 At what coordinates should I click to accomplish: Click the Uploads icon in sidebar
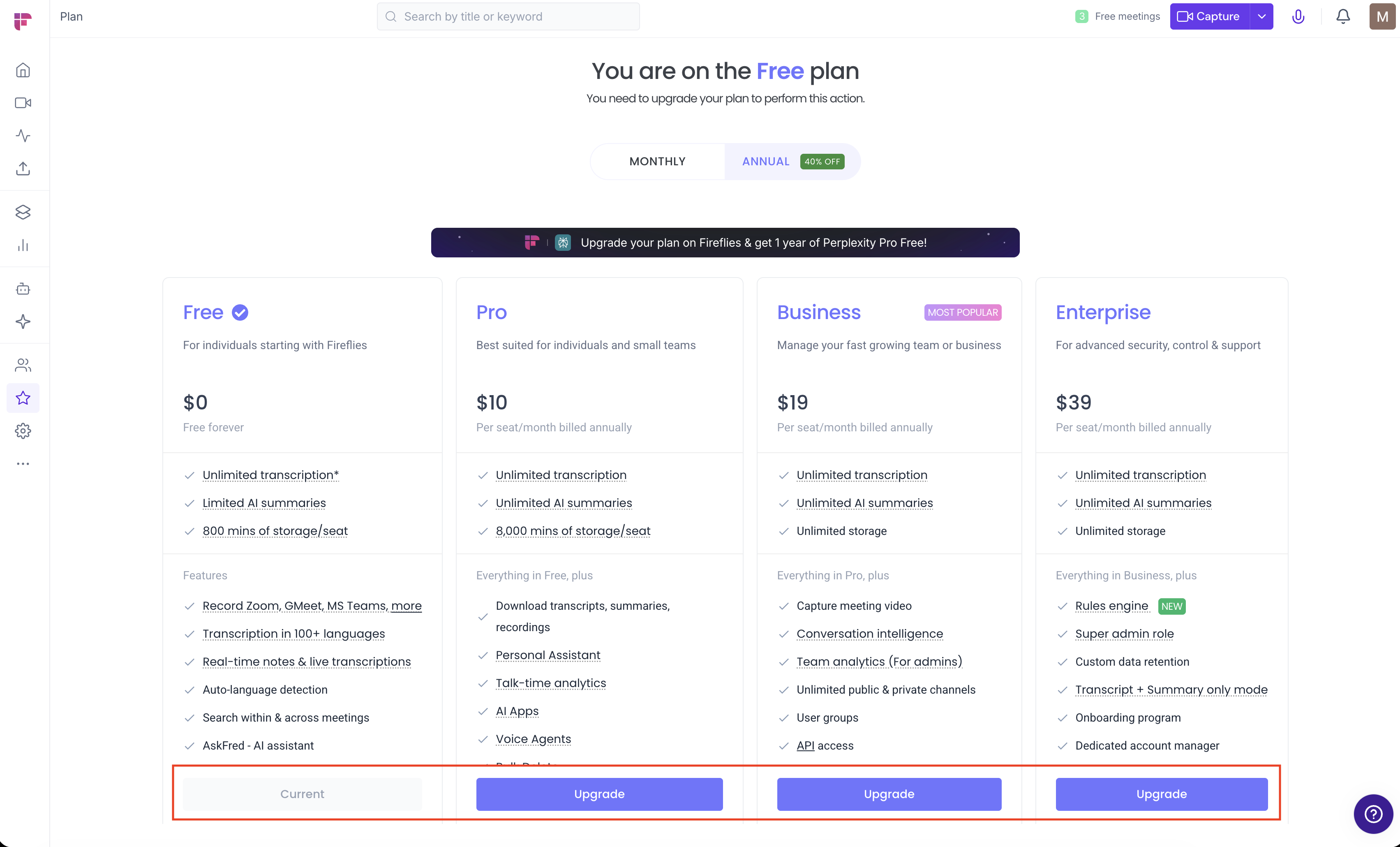23,169
